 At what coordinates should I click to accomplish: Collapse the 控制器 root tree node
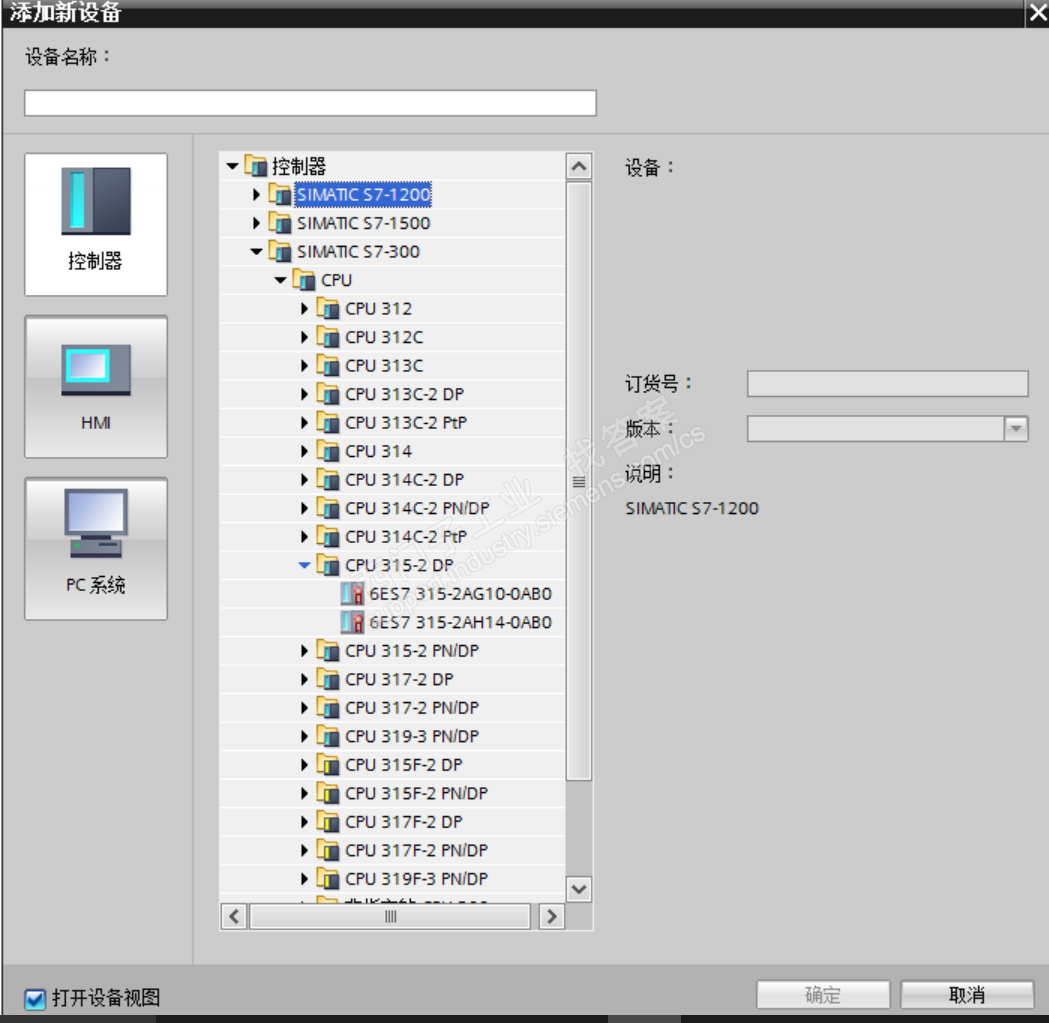click(x=232, y=166)
